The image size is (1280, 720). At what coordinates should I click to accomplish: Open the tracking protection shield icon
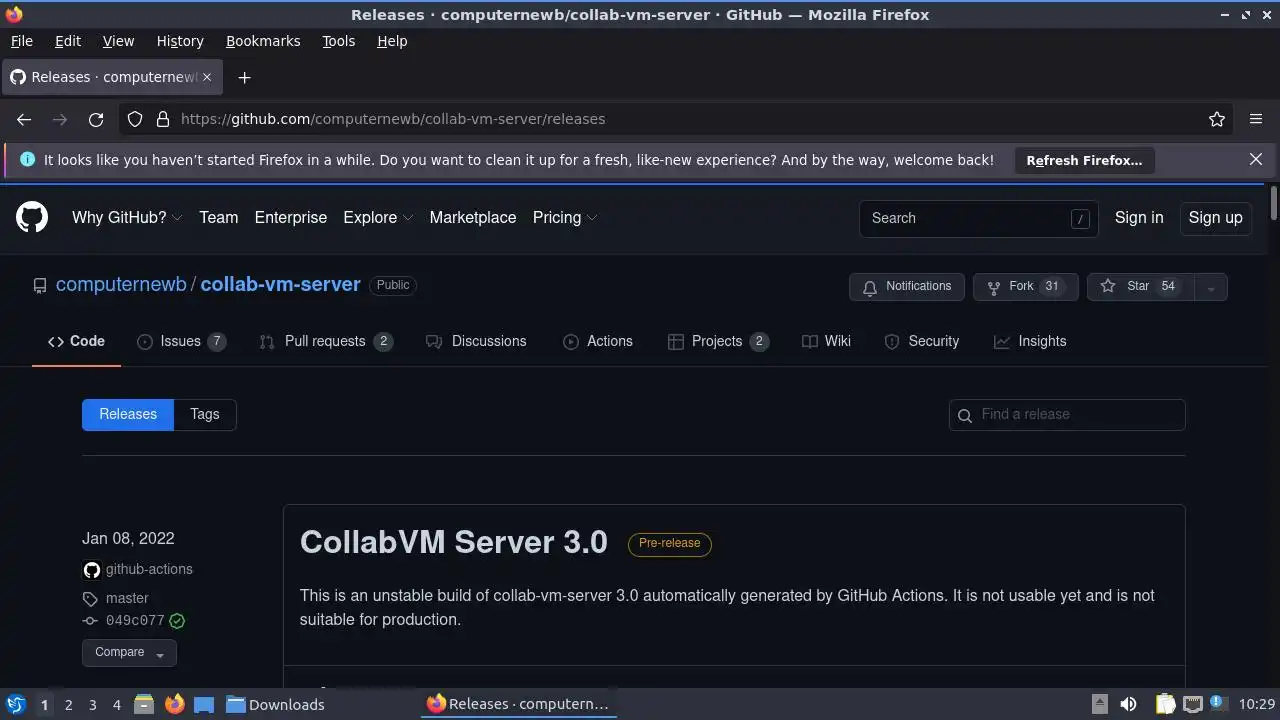point(135,119)
